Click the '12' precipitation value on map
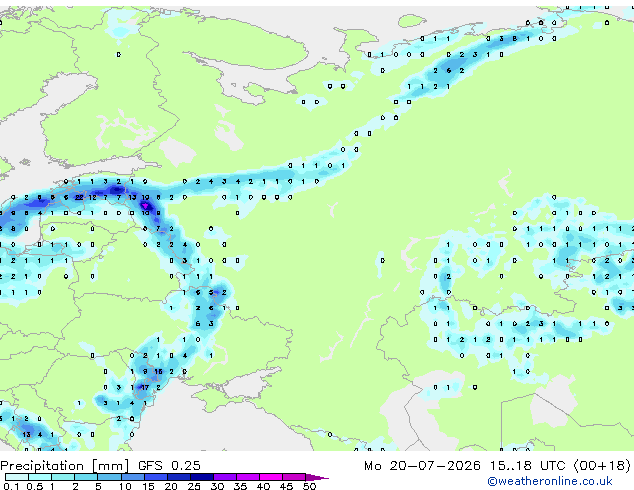The width and height of the screenshot is (634, 490). pyautogui.click(x=93, y=198)
